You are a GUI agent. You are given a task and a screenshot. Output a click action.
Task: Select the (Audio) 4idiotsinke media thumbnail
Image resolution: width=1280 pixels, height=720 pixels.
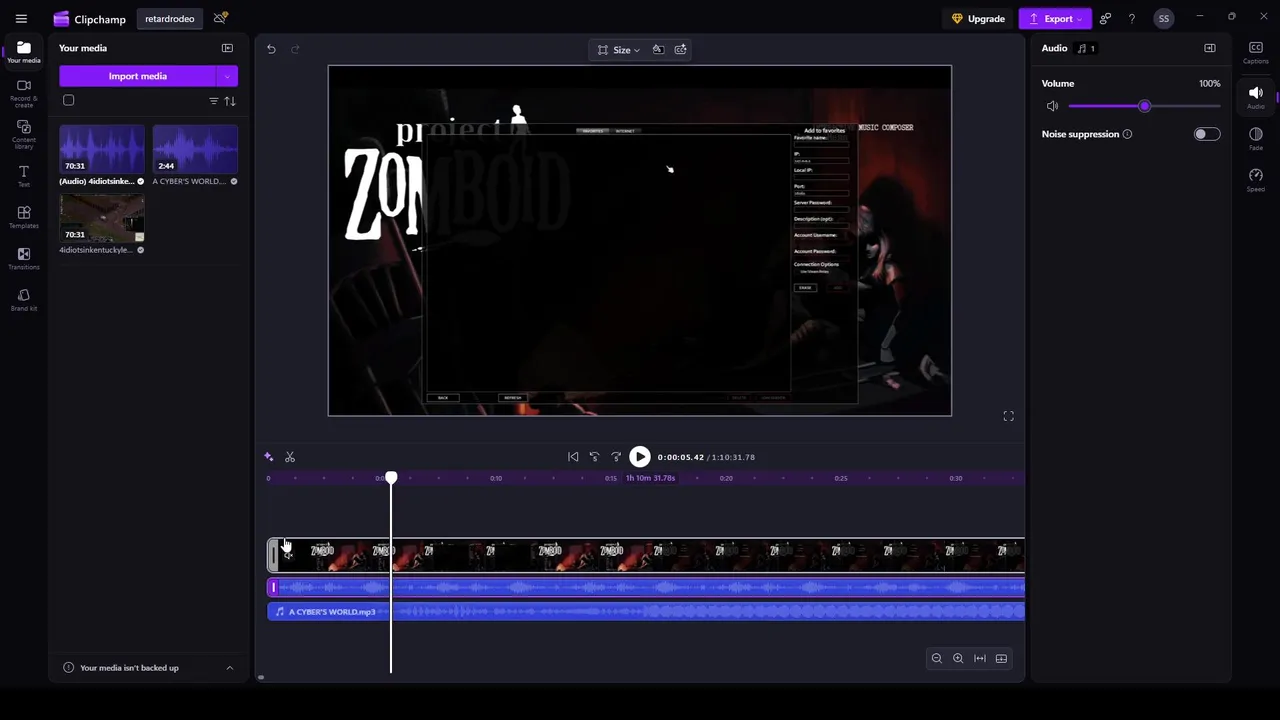coord(101,148)
